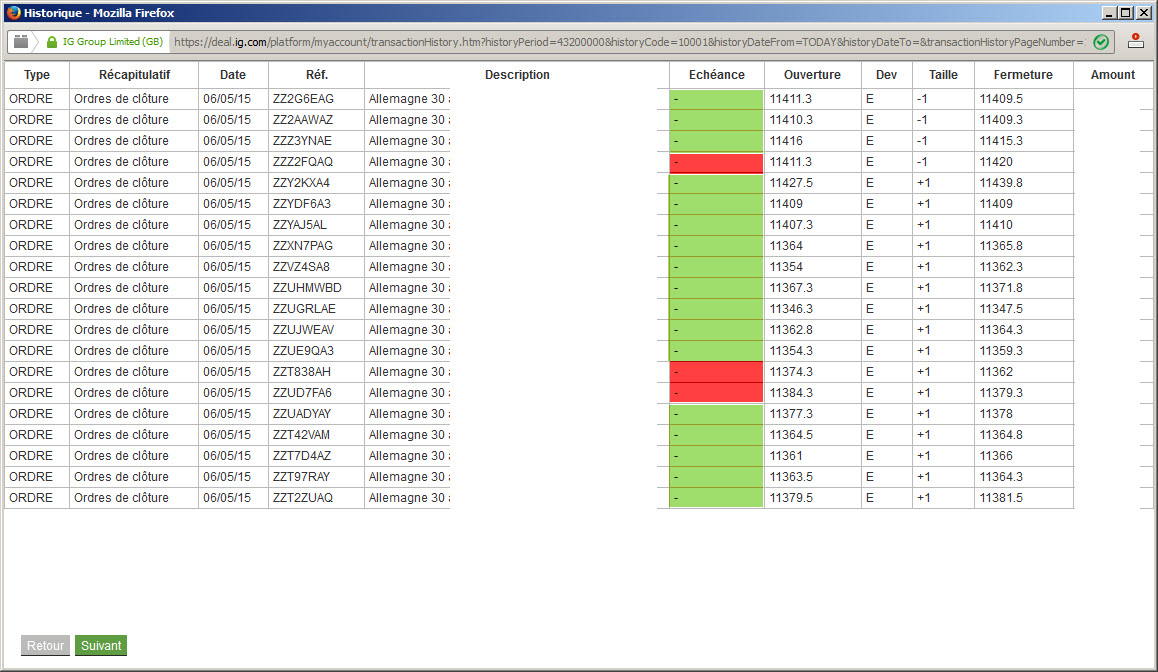1158x672 pixels.
Task: Click the Fermeture column header
Action: point(1023,75)
